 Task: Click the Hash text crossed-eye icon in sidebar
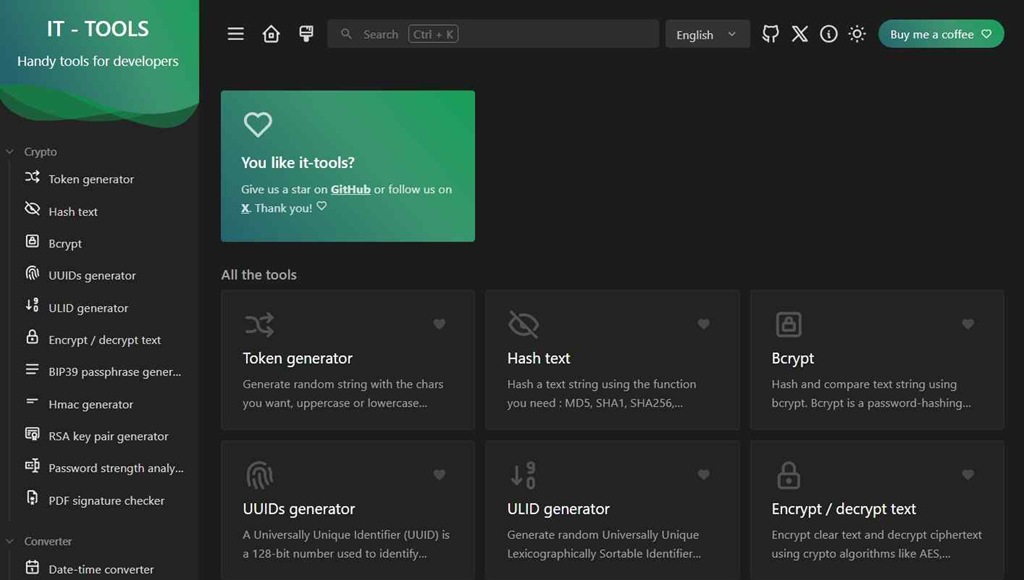pos(32,209)
